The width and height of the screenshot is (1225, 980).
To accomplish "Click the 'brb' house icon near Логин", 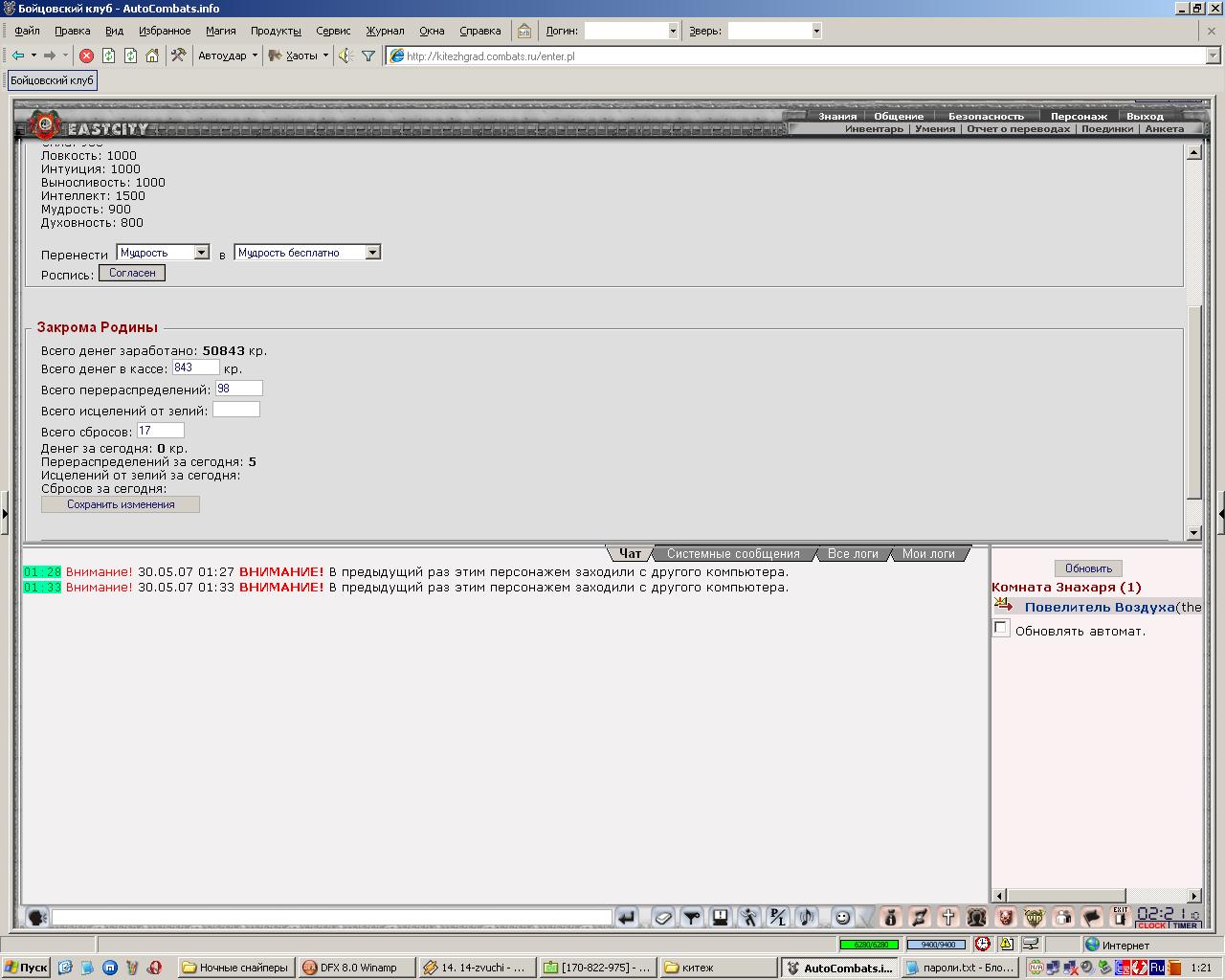I will tap(524, 31).
